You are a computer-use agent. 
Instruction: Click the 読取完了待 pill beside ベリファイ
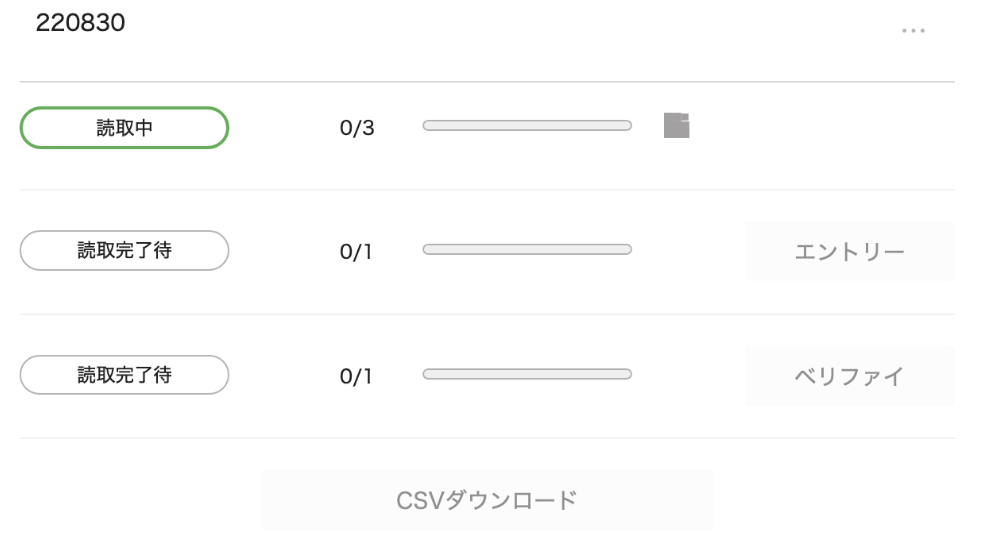(124, 375)
